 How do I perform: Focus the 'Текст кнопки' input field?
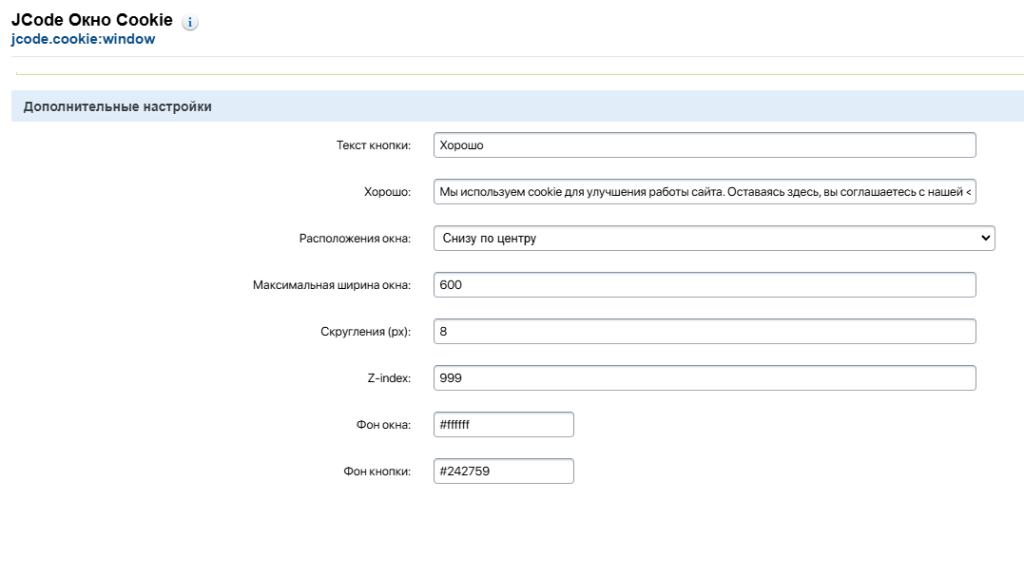click(x=704, y=145)
